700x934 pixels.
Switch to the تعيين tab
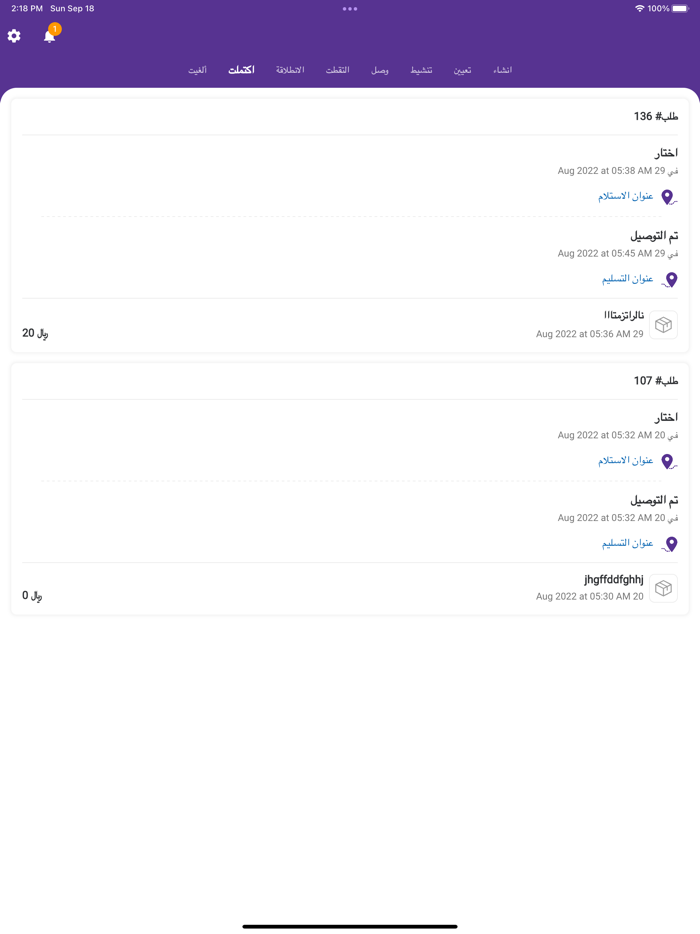[x=462, y=70]
